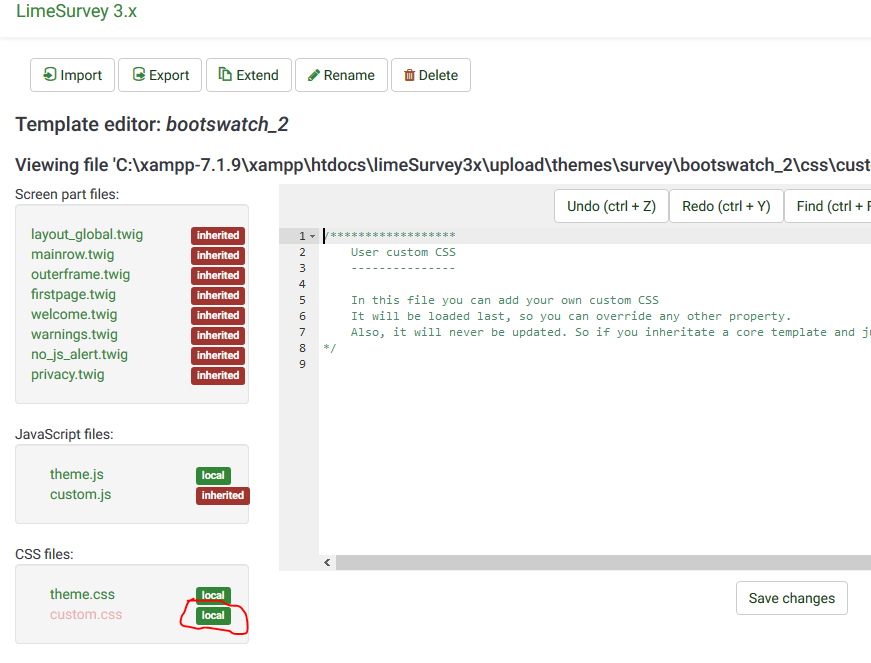Screen dimensions: 871x663
Task: Select the custom.css file
Action: [86, 614]
